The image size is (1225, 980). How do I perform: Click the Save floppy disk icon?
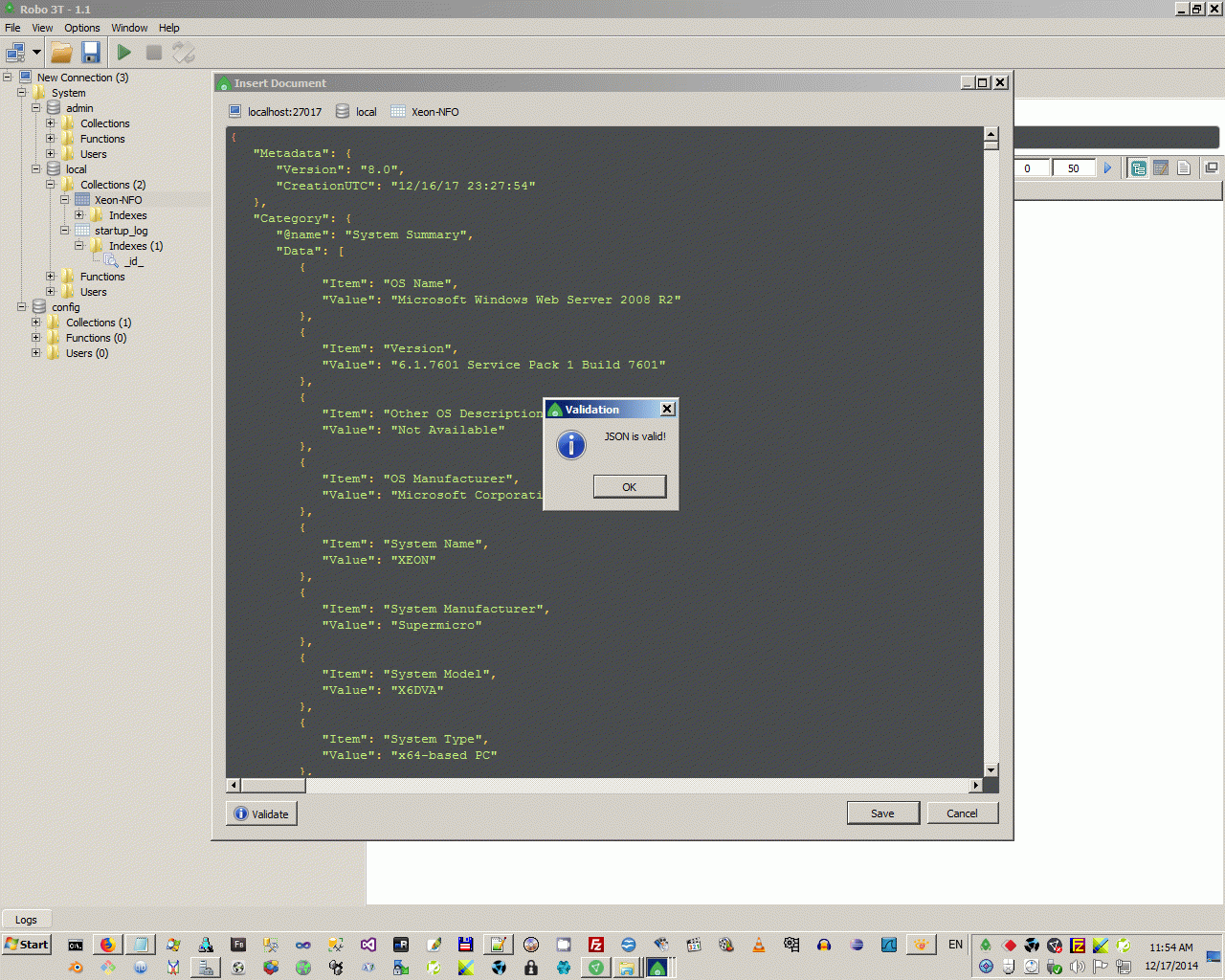[91, 53]
